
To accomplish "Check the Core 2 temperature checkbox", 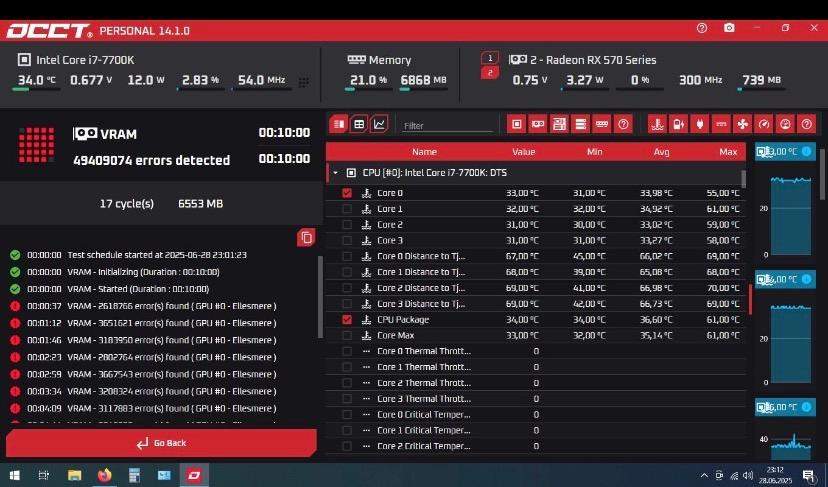I will click(x=346, y=224).
